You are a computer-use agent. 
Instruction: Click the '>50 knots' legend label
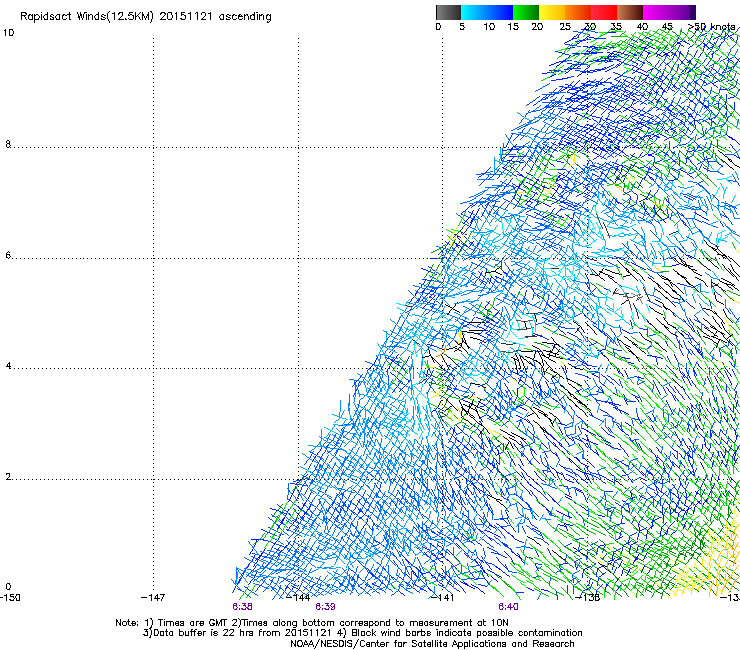point(711,27)
